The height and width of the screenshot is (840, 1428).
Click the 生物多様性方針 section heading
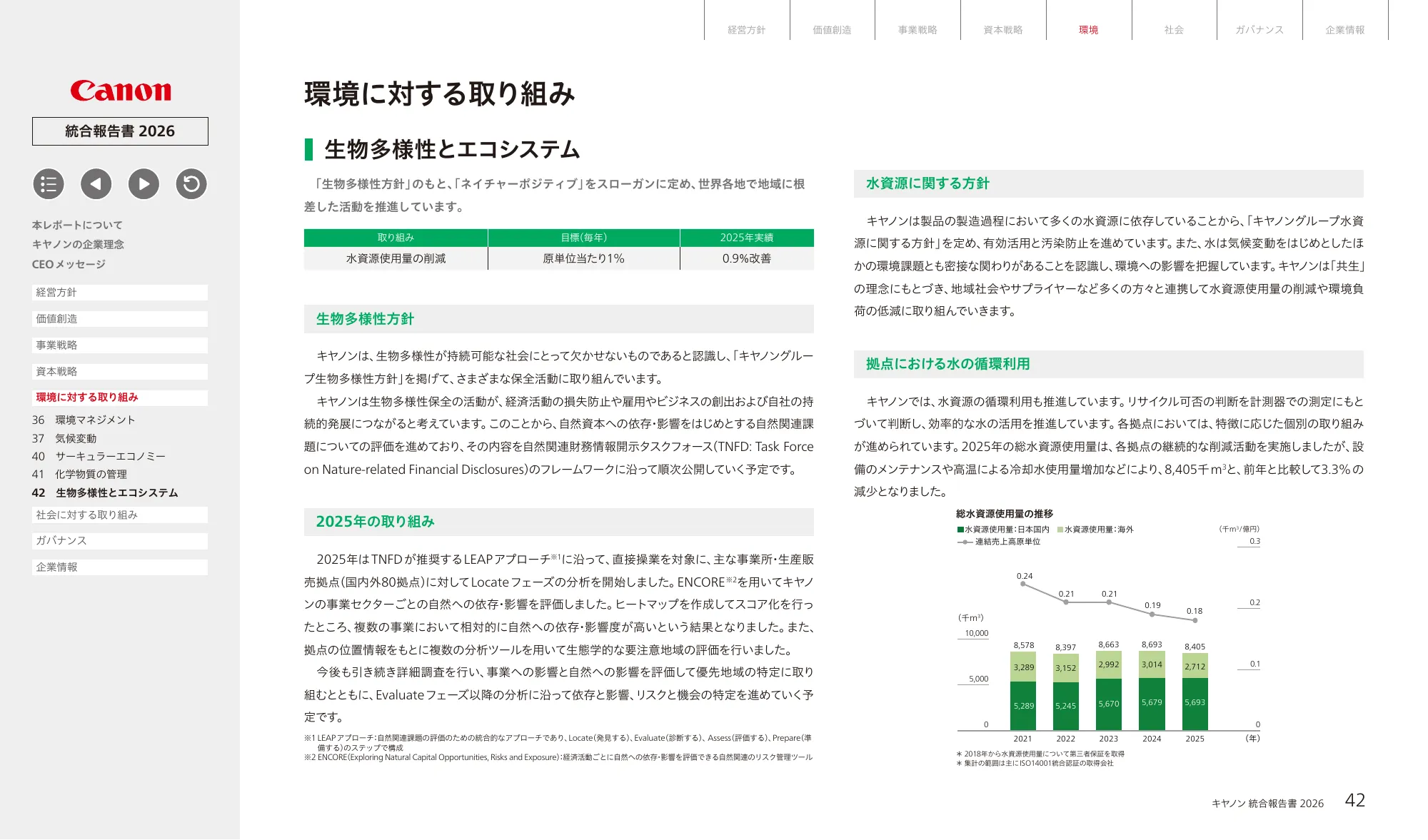(x=365, y=319)
